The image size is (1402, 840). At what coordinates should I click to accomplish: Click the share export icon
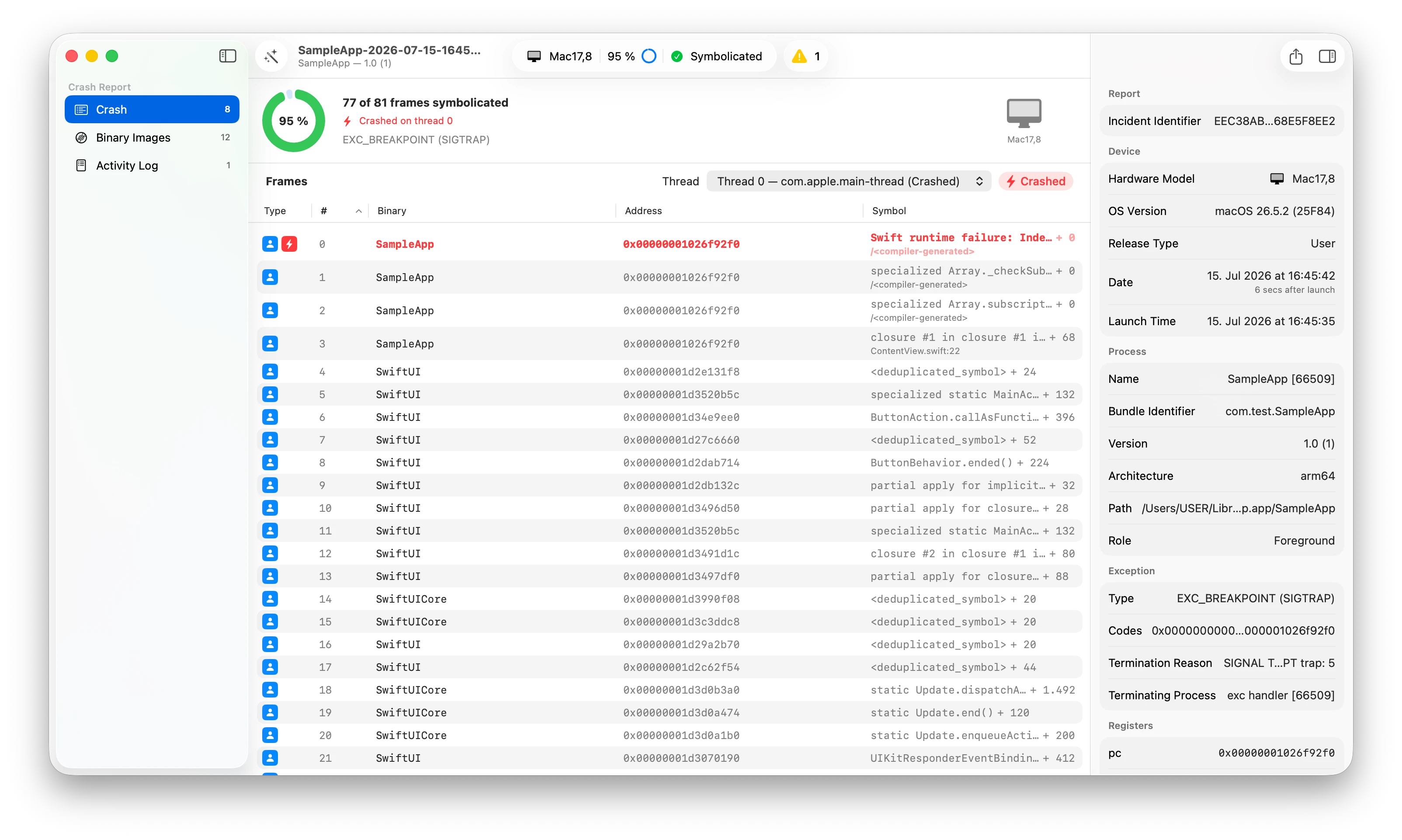pyautogui.click(x=1296, y=56)
